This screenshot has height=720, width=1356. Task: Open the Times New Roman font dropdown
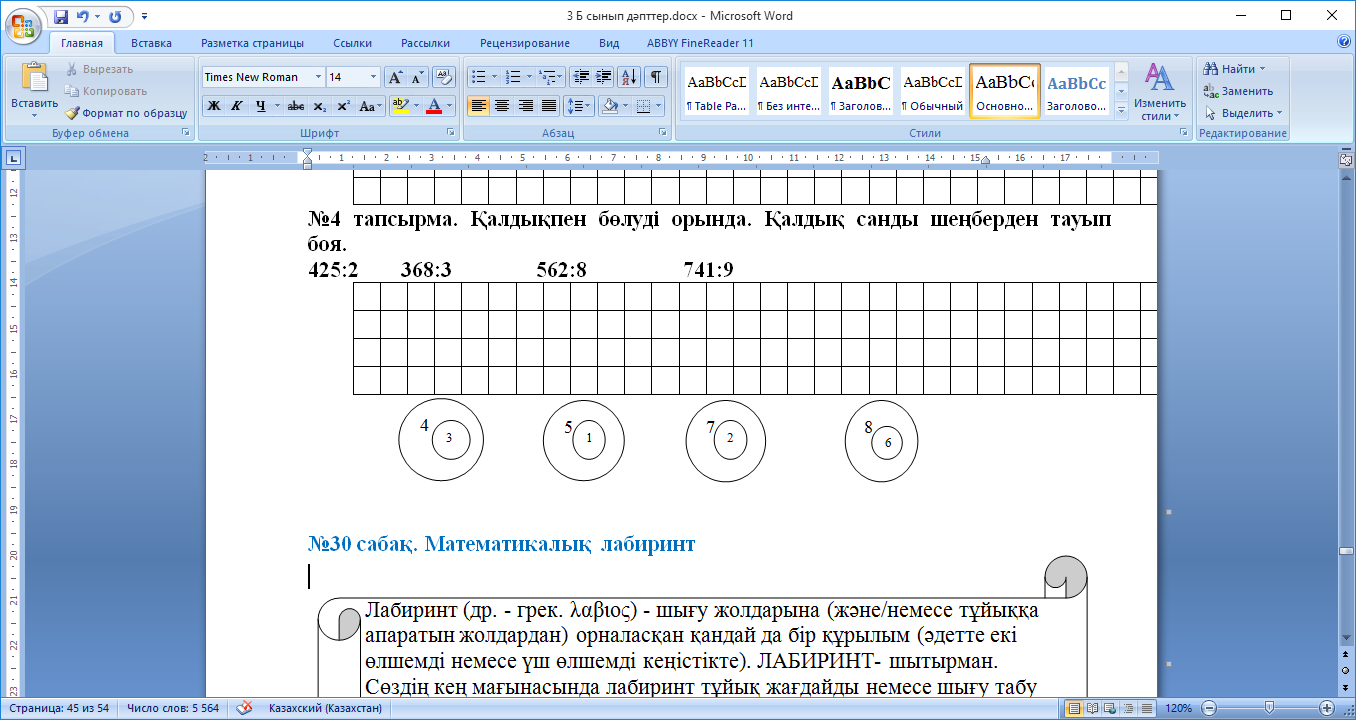pyautogui.click(x=319, y=77)
